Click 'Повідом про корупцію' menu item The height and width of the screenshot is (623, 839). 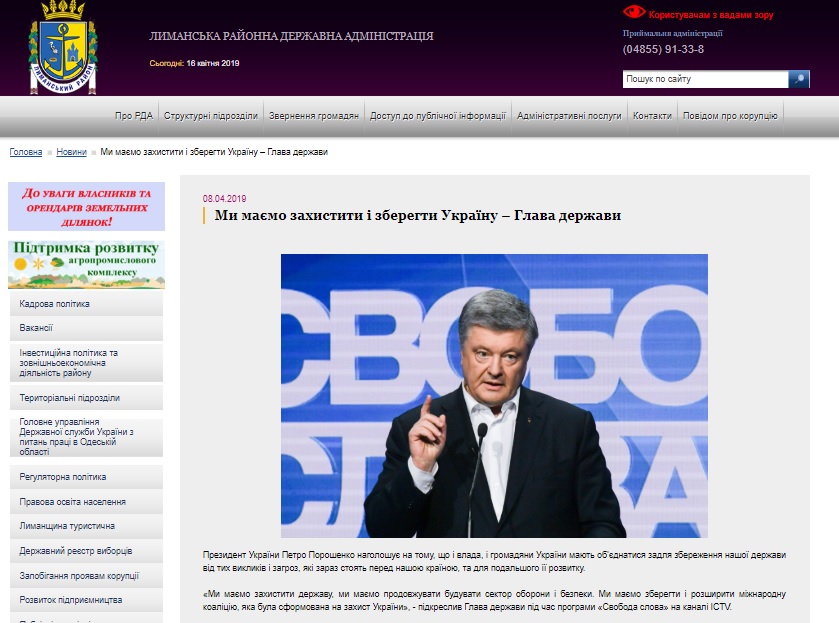(x=730, y=116)
